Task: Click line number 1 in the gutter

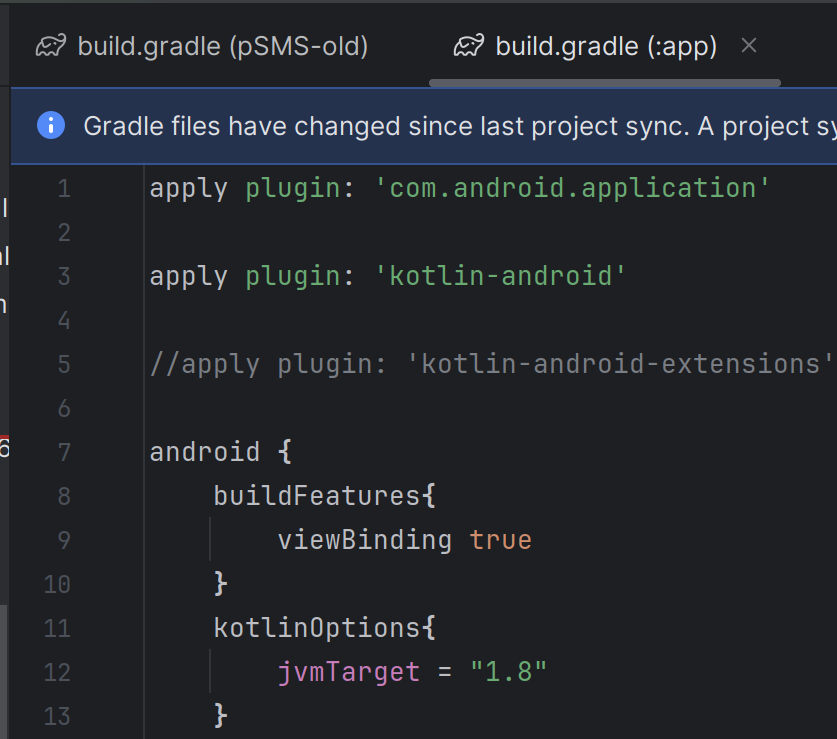Action: tap(64, 188)
